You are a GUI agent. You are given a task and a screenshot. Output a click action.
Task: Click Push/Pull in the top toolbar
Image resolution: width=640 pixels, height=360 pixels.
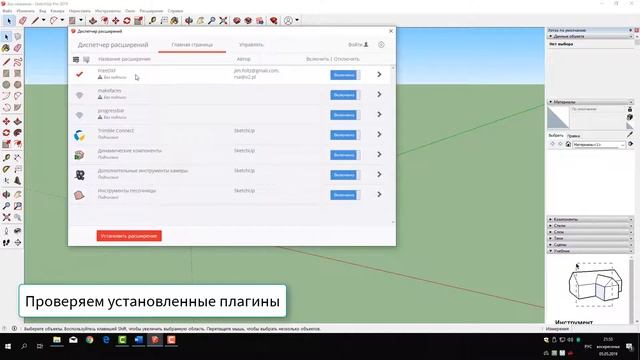pyautogui.click(x=93, y=20)
